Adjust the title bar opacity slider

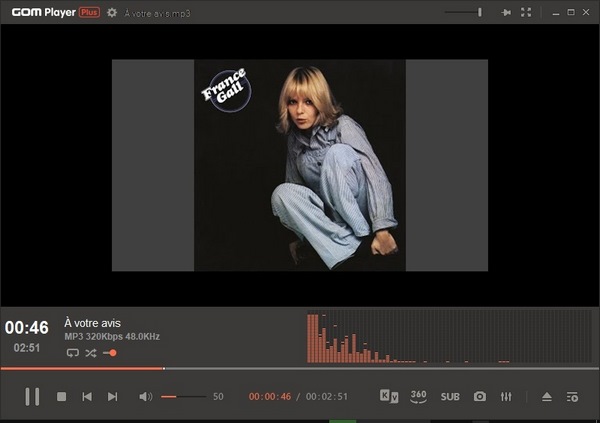pyautogui.click(x=463, y=13)
